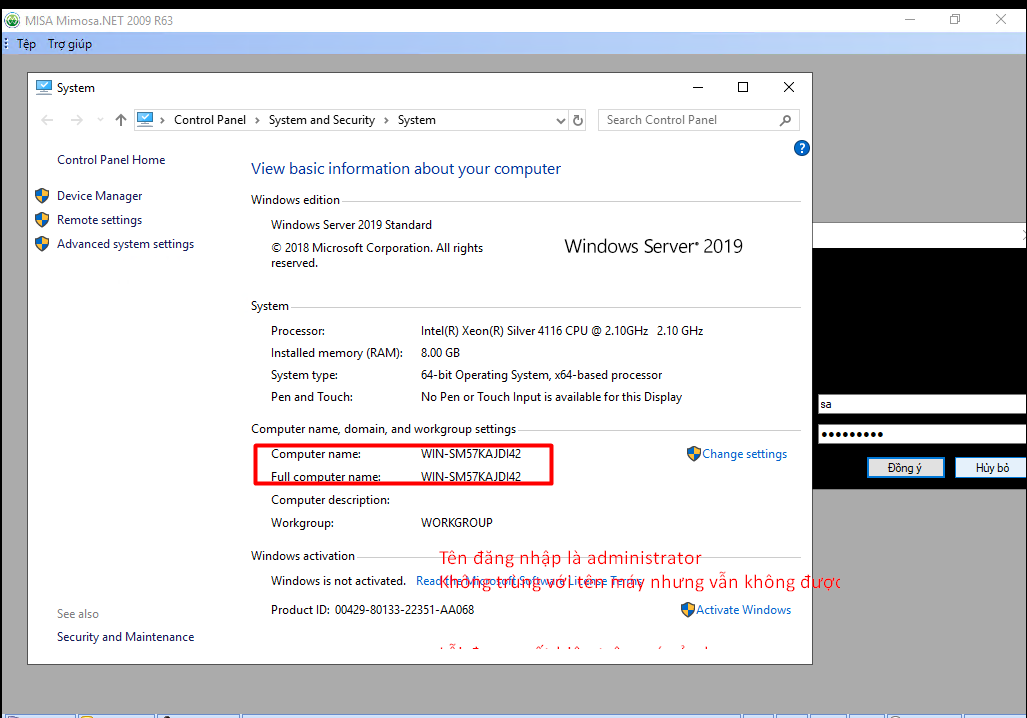Expand the address bar history dropdown
This screenshot has width=1027, height=718.
coord(560,120)
